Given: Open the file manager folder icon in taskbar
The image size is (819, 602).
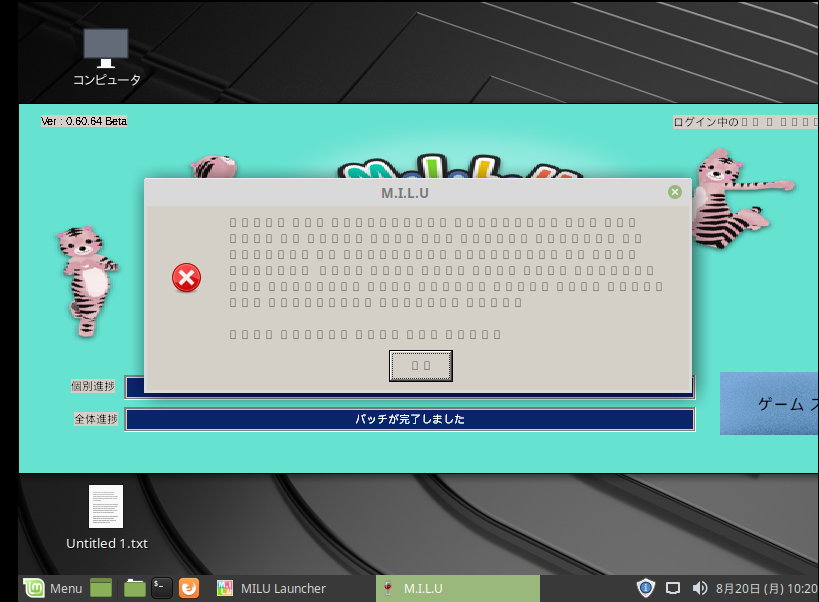Looking at the screenshot, I should 135,588.
